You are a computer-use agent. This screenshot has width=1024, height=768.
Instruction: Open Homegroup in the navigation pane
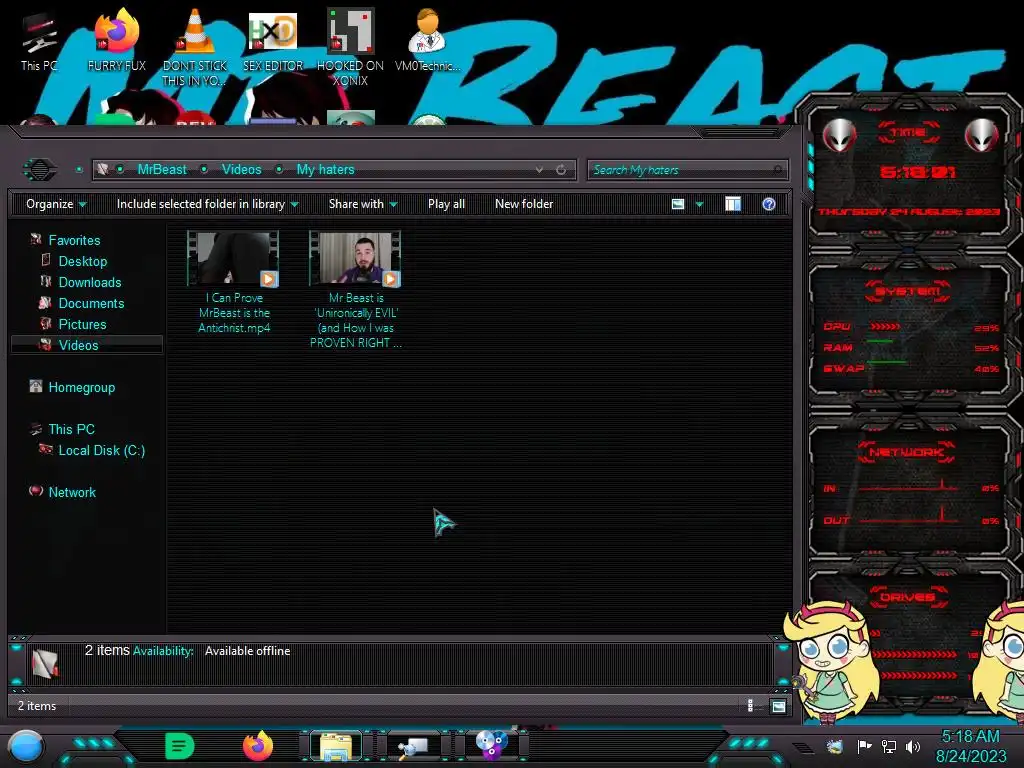coord(82,387)
